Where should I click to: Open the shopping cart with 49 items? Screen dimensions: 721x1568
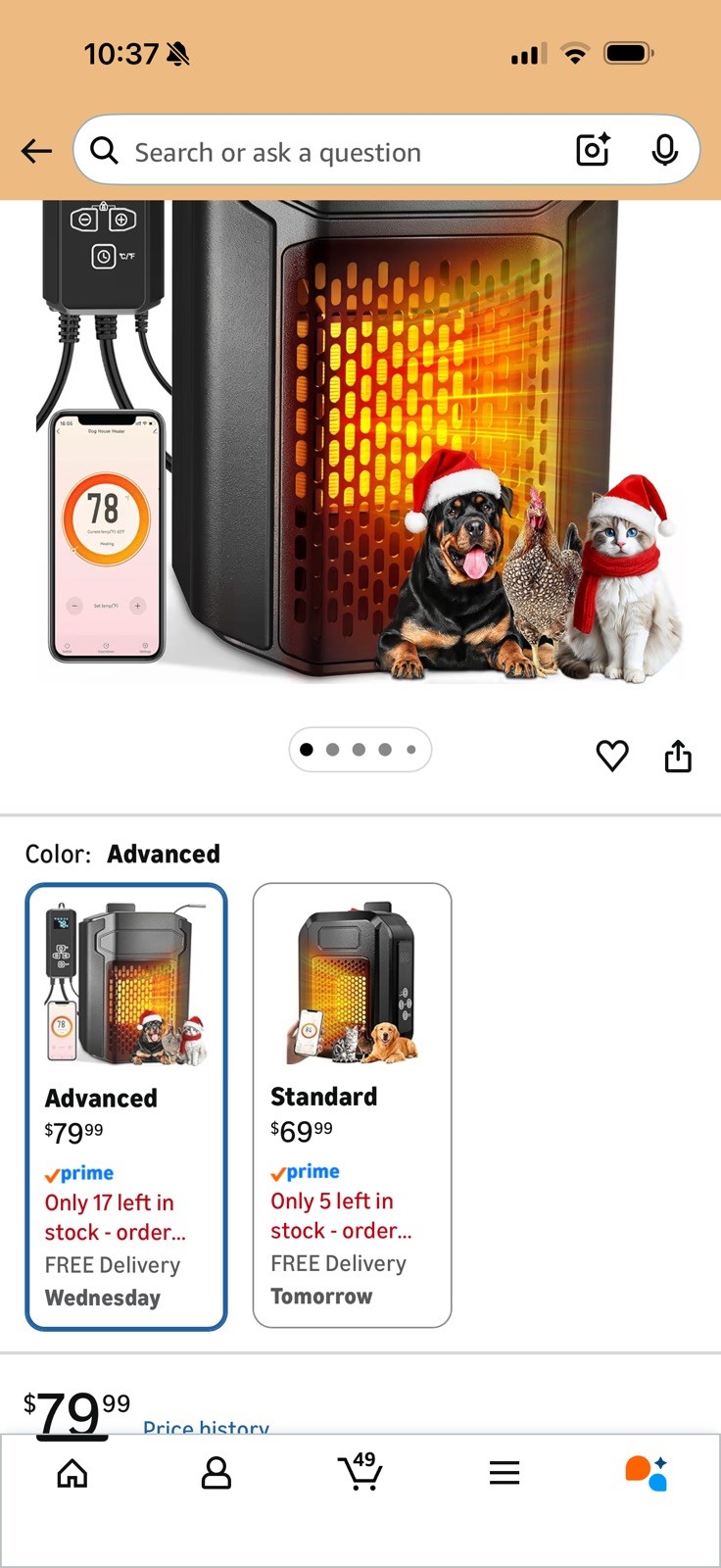tap(360, 1471)
